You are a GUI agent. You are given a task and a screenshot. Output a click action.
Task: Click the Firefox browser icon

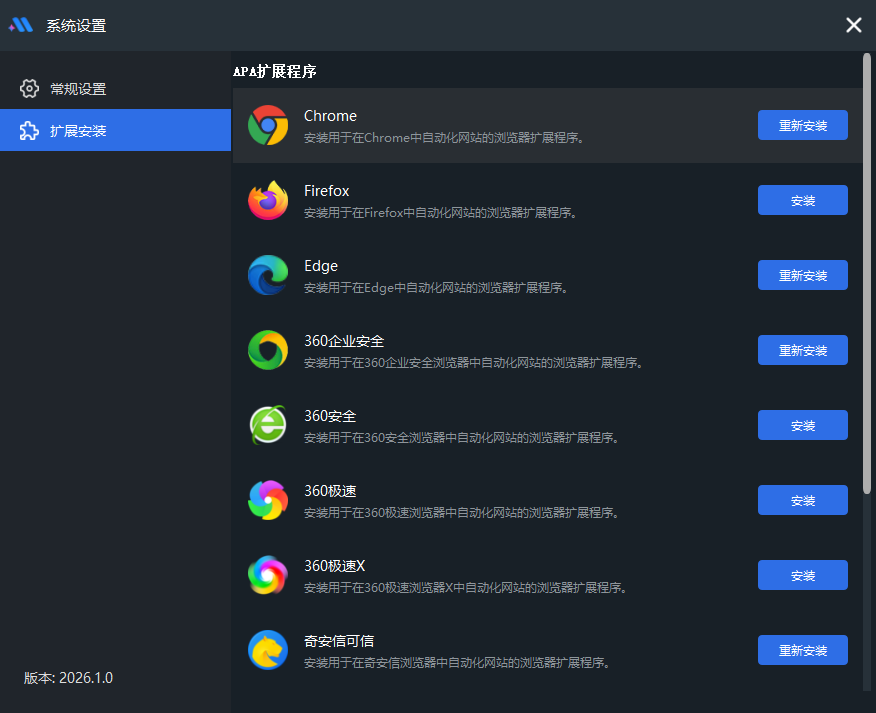click(x=268, y=200)
